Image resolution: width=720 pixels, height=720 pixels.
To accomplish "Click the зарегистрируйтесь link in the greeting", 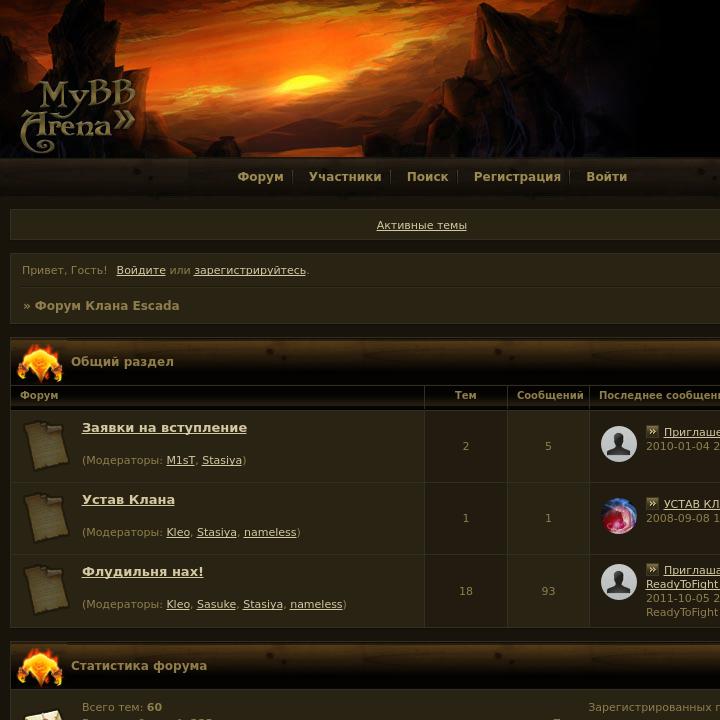I will 250,270.
